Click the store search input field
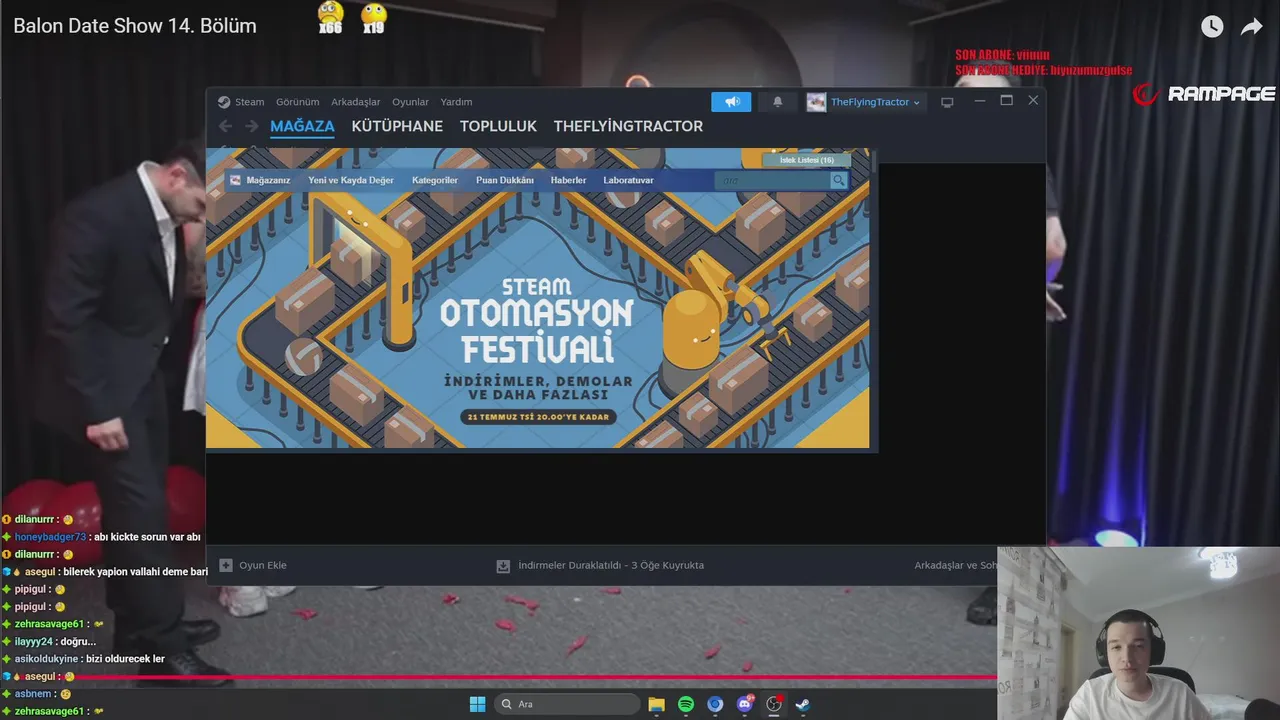 pos(772,181)
